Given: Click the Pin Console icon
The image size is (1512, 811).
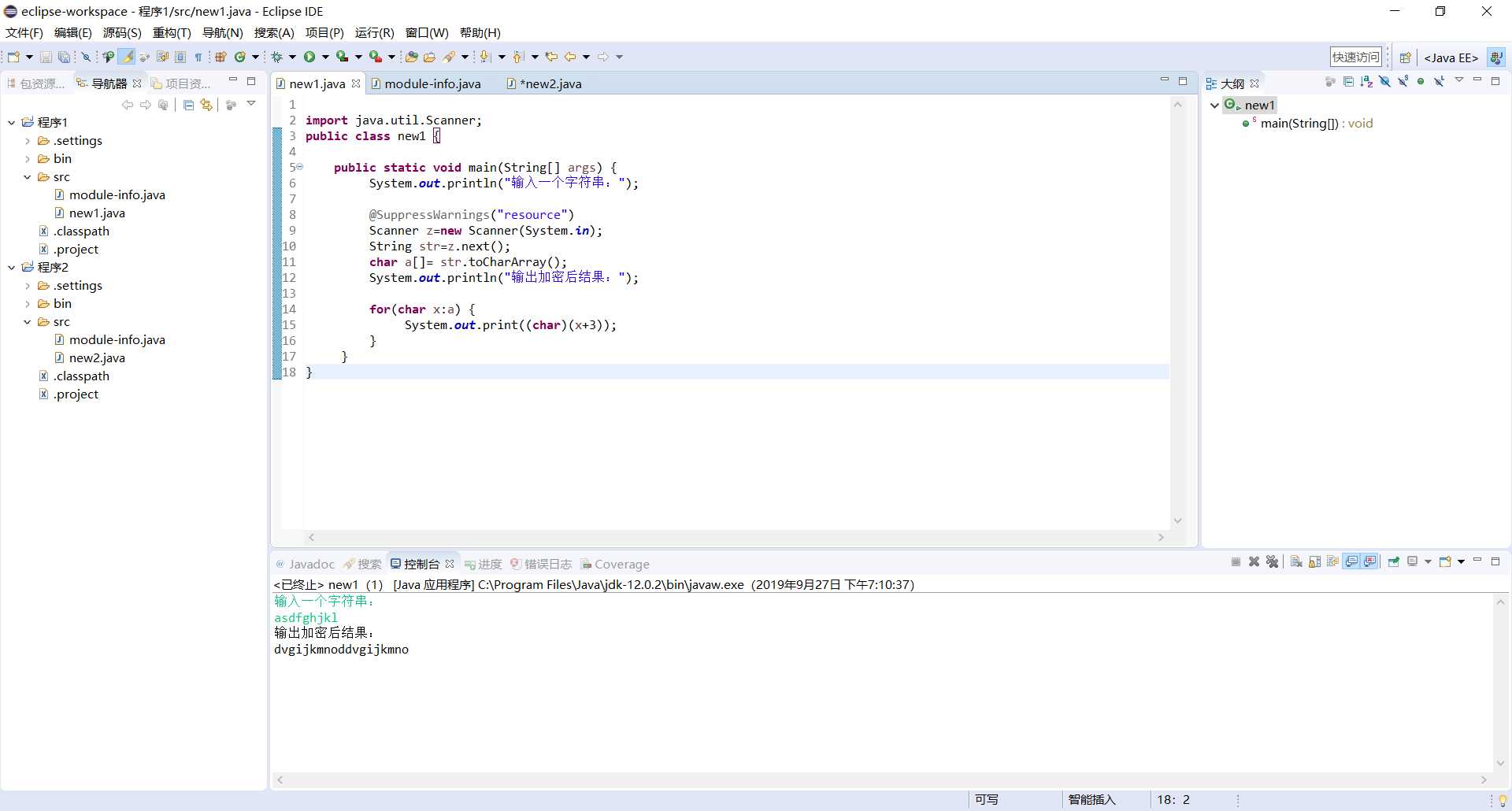Looking at the screenshot, I should 1394,561.
